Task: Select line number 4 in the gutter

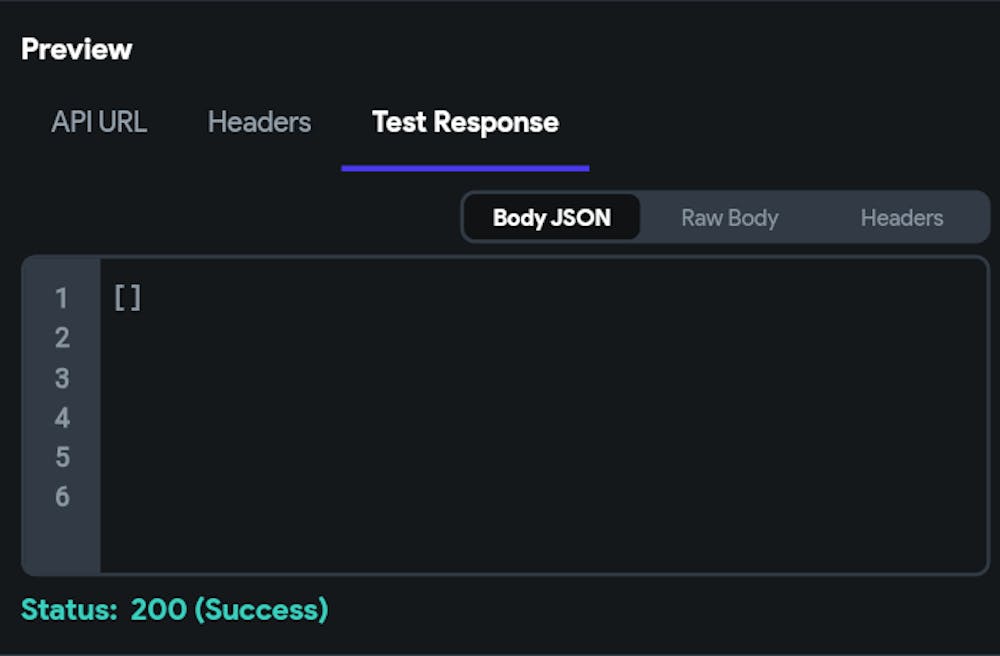Action: click(x=62, y=417)
